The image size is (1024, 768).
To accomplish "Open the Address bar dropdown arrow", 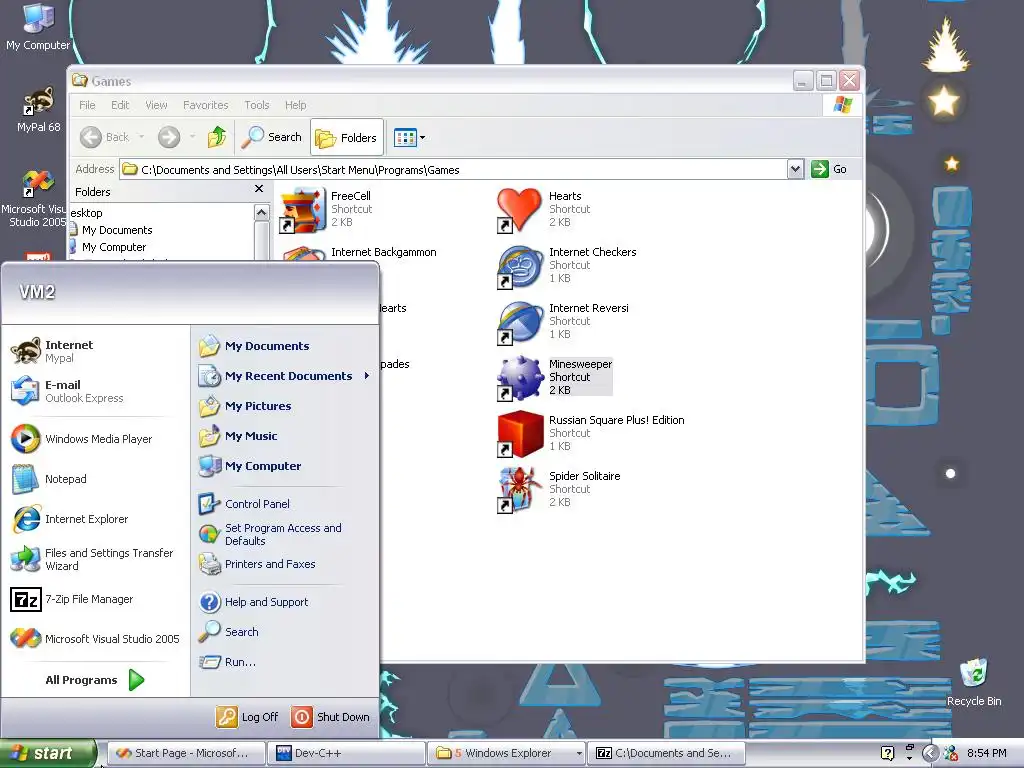I will 795,169.
